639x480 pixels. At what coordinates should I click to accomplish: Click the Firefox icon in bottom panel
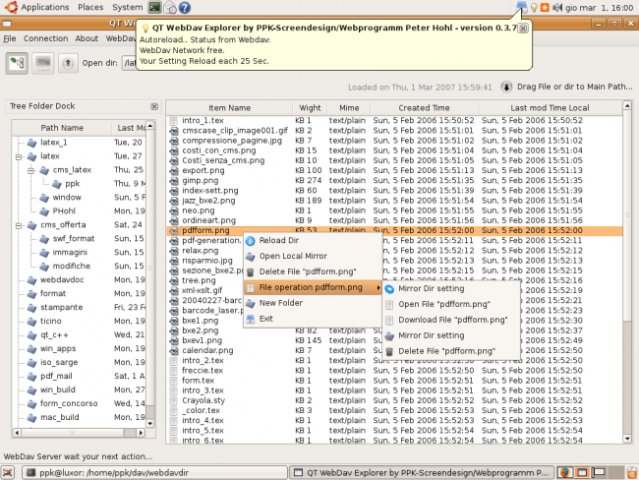[564, 473]
